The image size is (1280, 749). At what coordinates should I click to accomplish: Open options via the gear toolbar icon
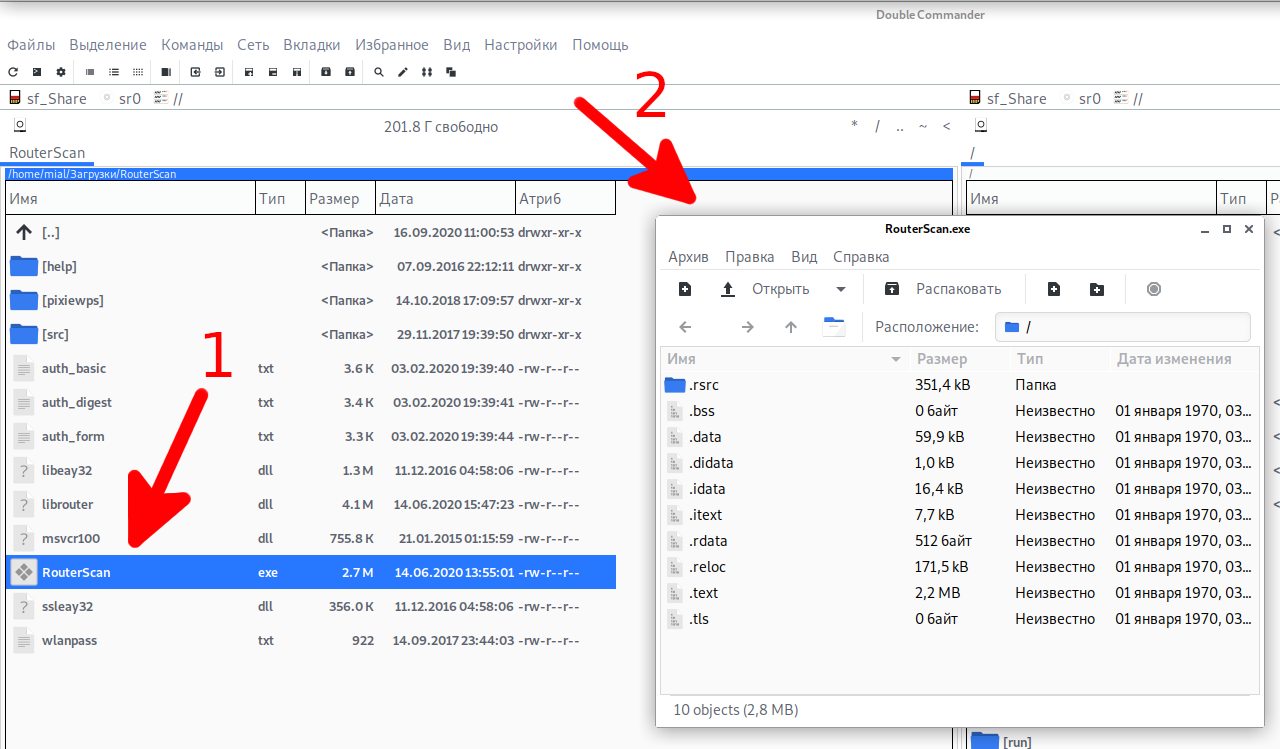click(61, 72)
